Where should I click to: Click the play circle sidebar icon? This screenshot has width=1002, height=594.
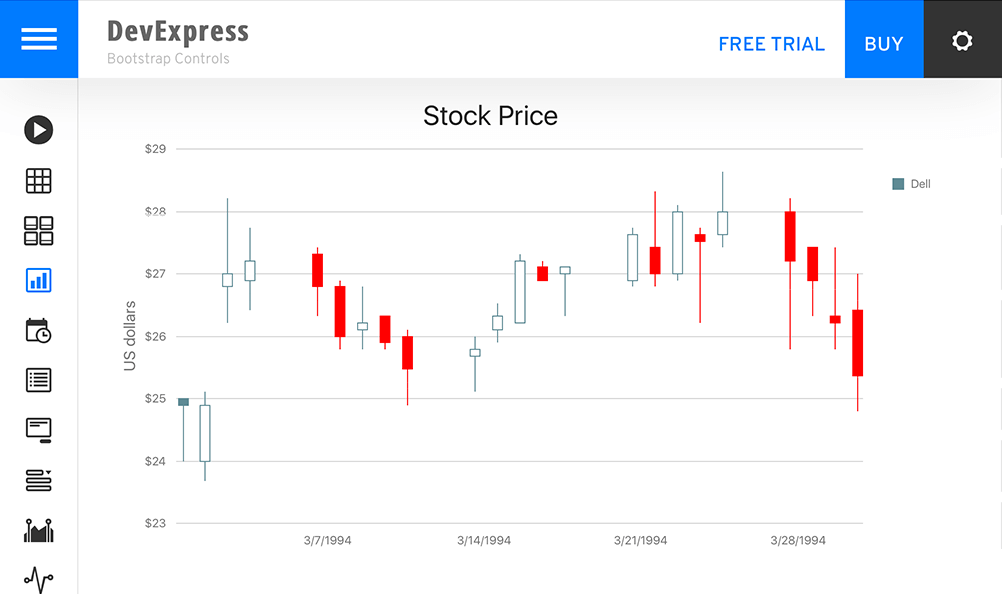(x=39, y=130)
